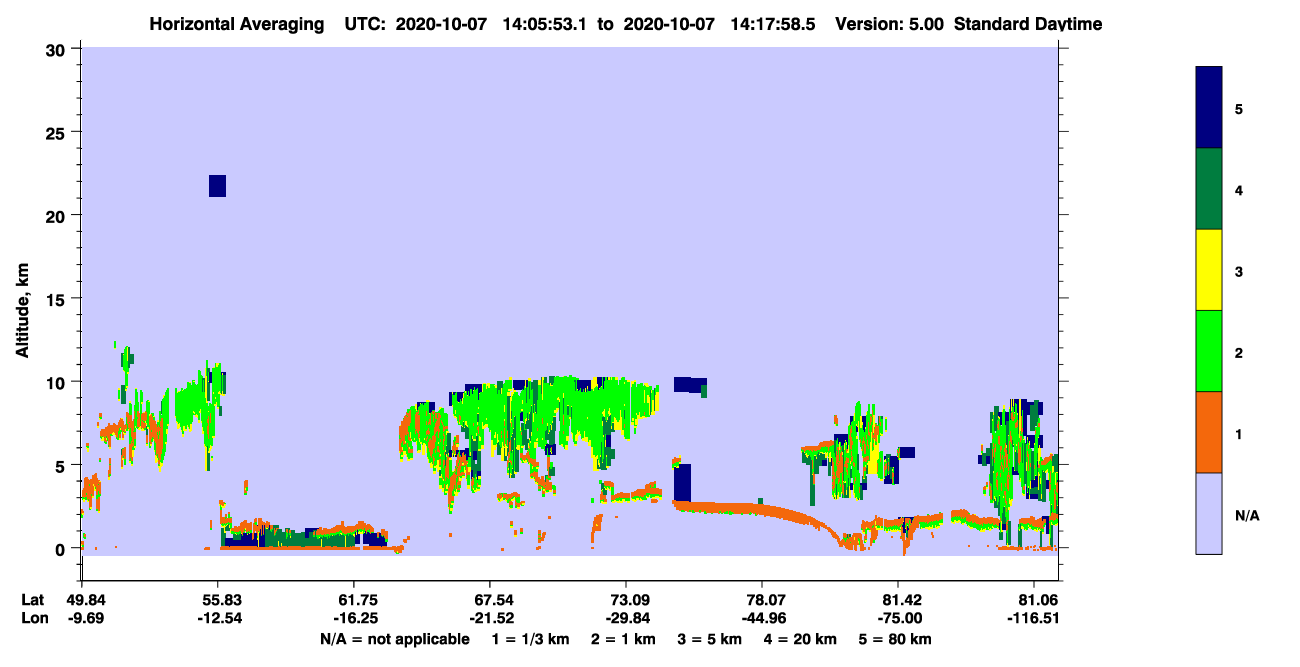Click the orange colorbar segment labeled 1
The width and height of the screenshot is (1300, 667).
click(x=1209, y=432)
